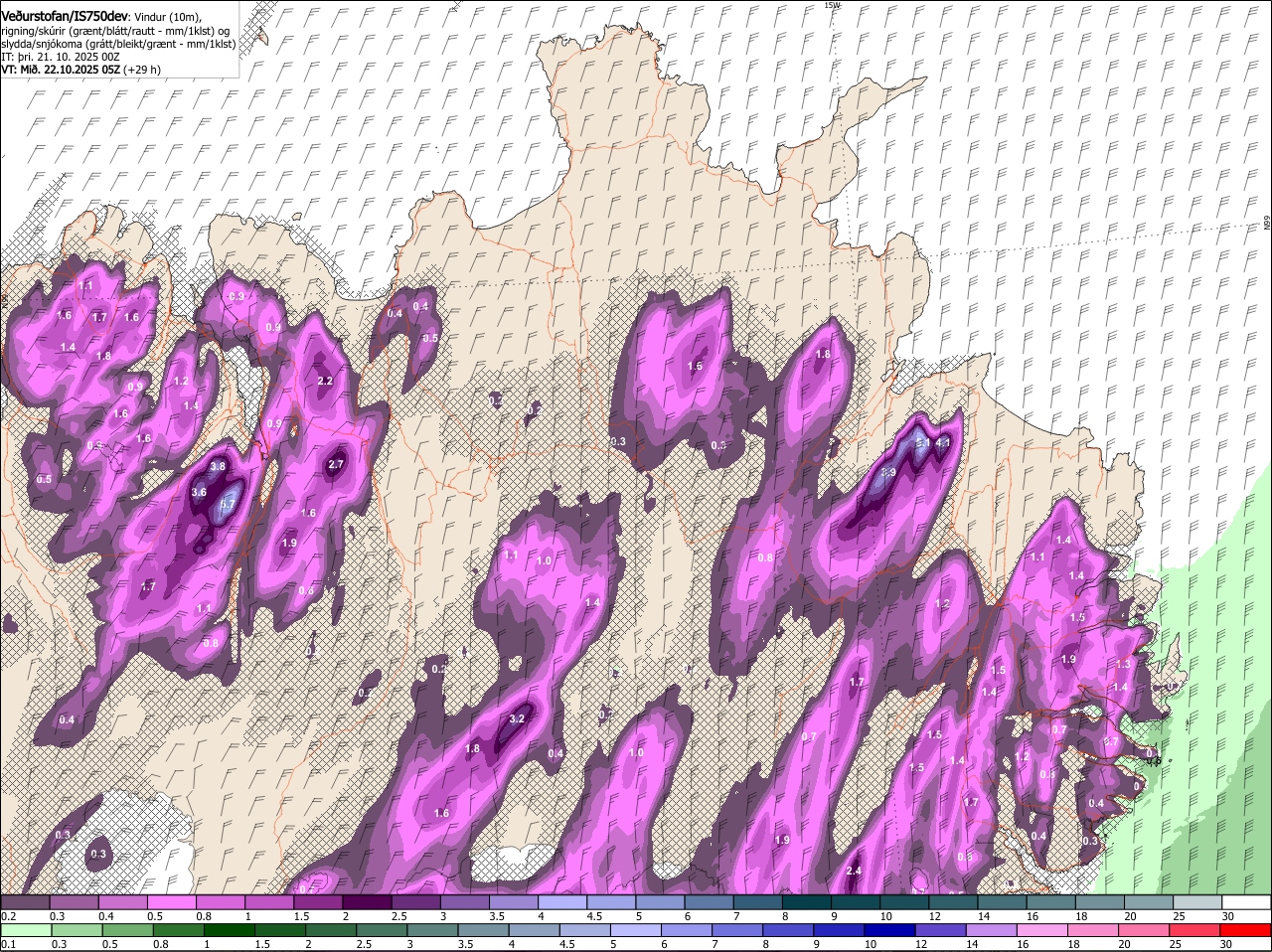Click the 30 label in the upper legend row

[1228, 916]
